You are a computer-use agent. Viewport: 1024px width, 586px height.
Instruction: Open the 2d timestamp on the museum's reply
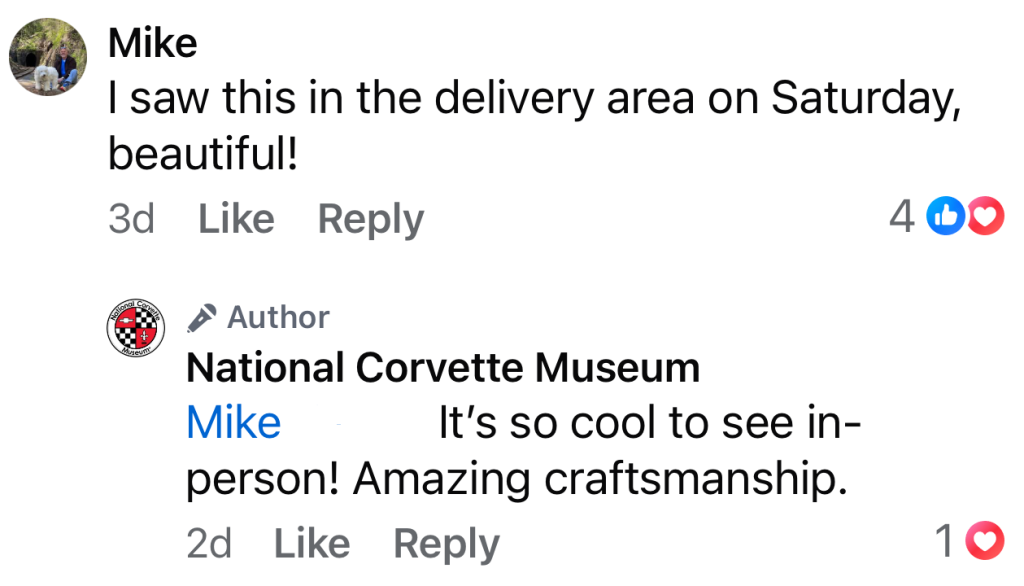(x=209, y=544)
